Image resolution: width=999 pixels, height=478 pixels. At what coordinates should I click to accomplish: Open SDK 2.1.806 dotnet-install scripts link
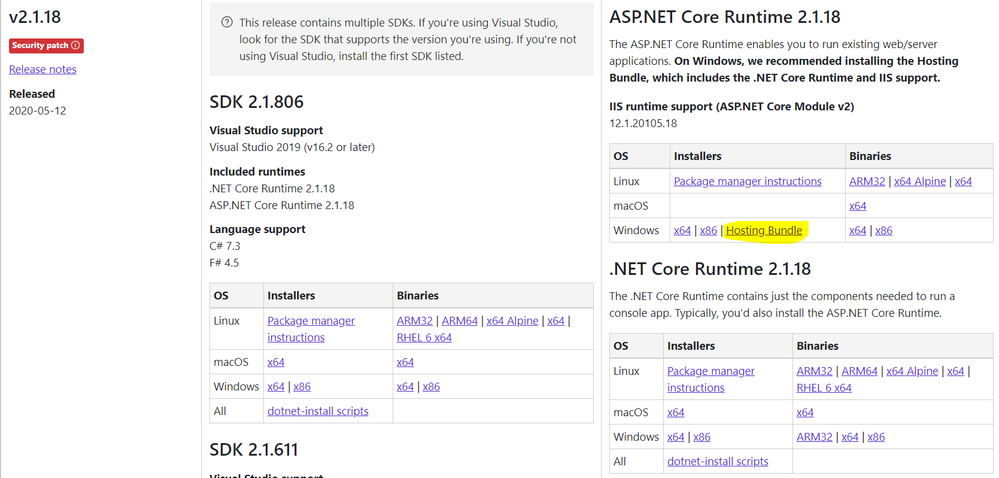317,411
